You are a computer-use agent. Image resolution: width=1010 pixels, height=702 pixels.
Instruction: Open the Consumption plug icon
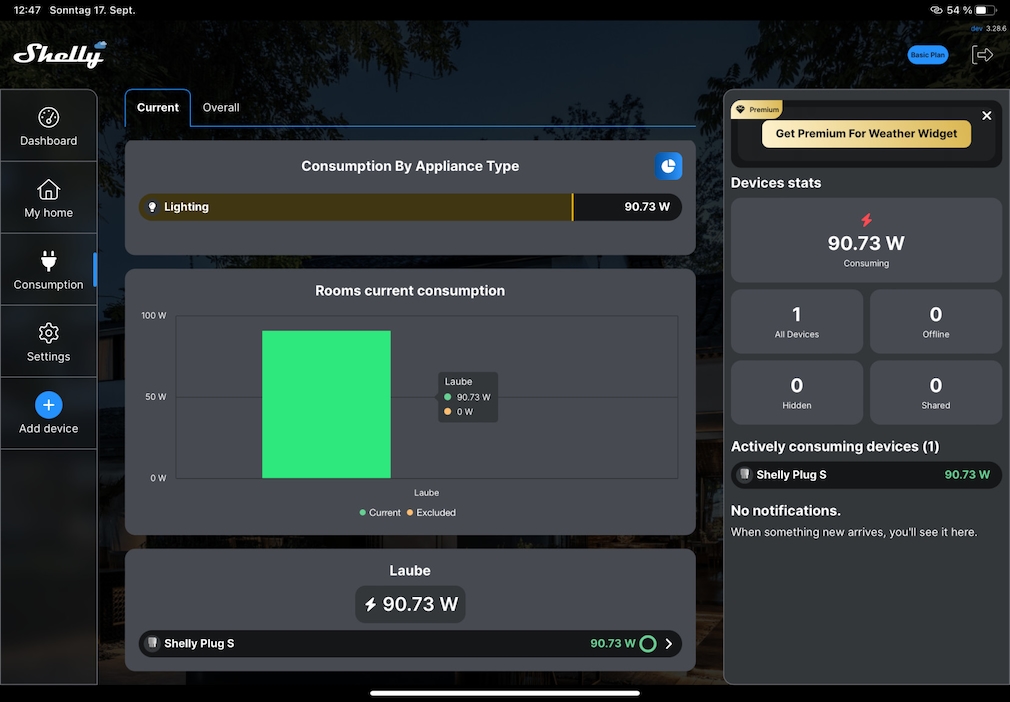48,262
